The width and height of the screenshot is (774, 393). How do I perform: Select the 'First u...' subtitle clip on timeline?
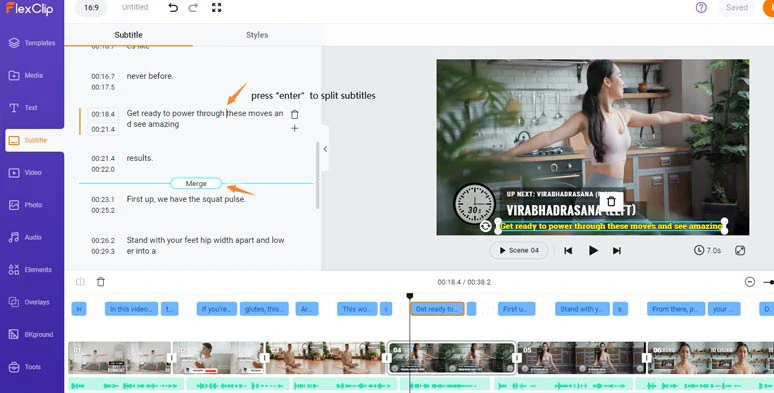click(516, 309)
